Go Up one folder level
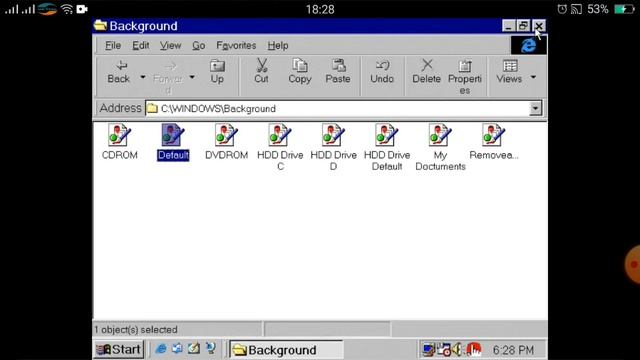 point(217,72)
